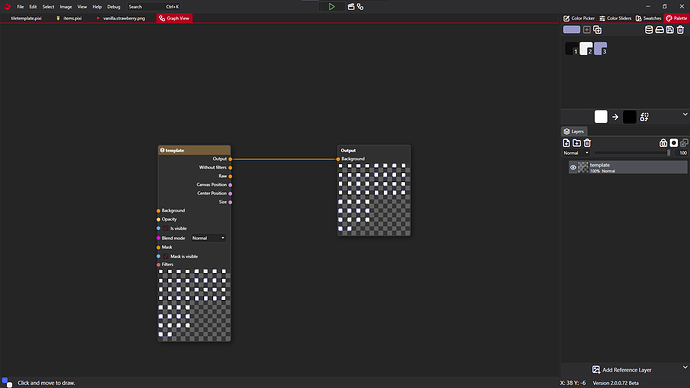This screenshot has height=388, width=690.
Task: Add current color to palette with plus icon
Action: coord(587,30)
